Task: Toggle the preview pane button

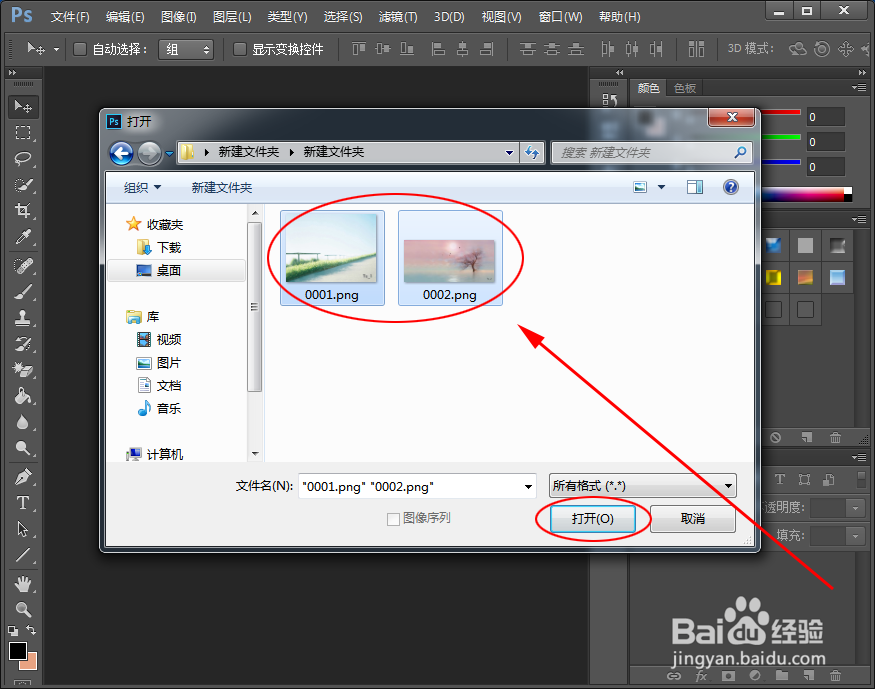Action: pyautogui.click(x=695, y=187)
